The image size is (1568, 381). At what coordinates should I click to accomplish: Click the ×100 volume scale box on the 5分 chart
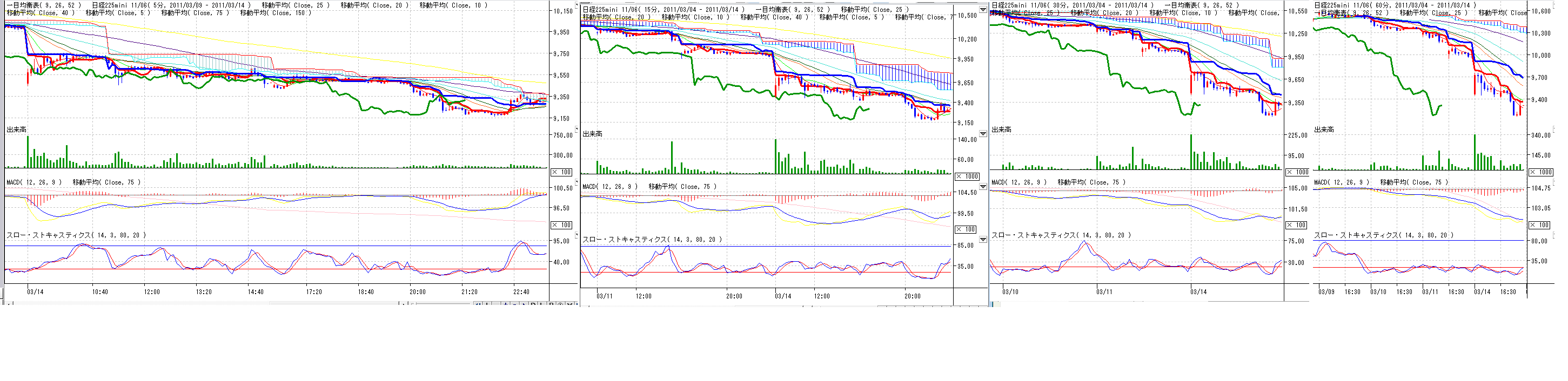pos(561,172)
